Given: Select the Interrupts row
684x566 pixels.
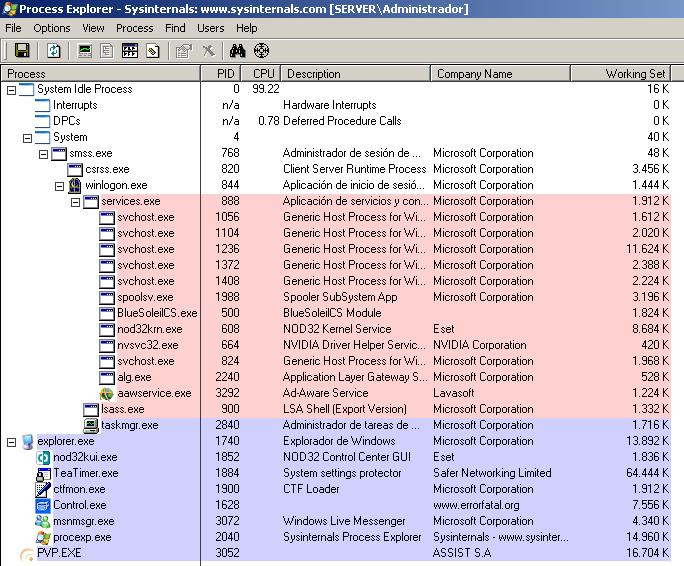Looking at the screenshot, I should (335, 105).
